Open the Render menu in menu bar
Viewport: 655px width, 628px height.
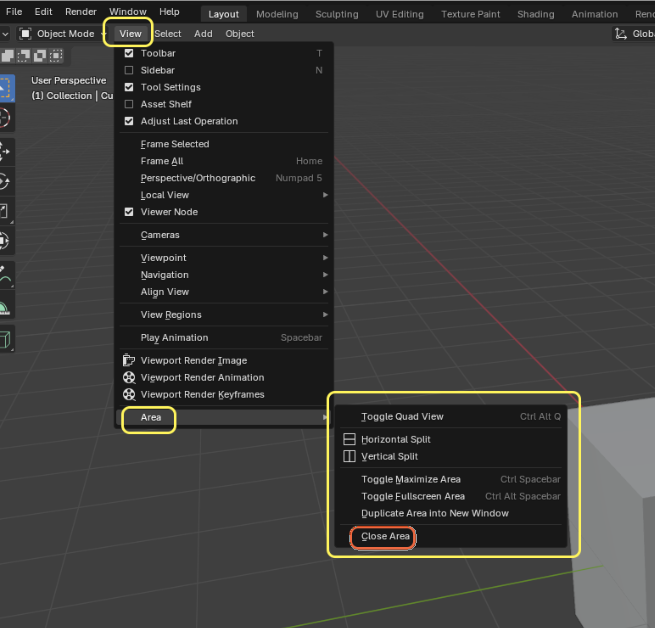(81, 12)
